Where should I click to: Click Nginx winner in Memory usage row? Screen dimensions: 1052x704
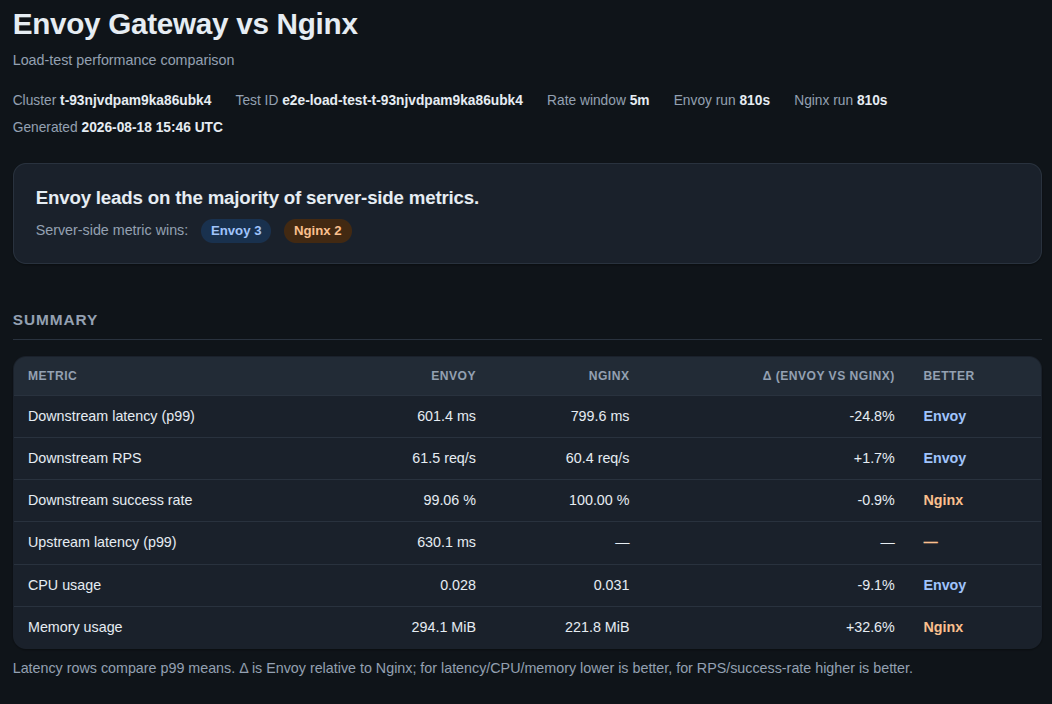coord(943,627)
